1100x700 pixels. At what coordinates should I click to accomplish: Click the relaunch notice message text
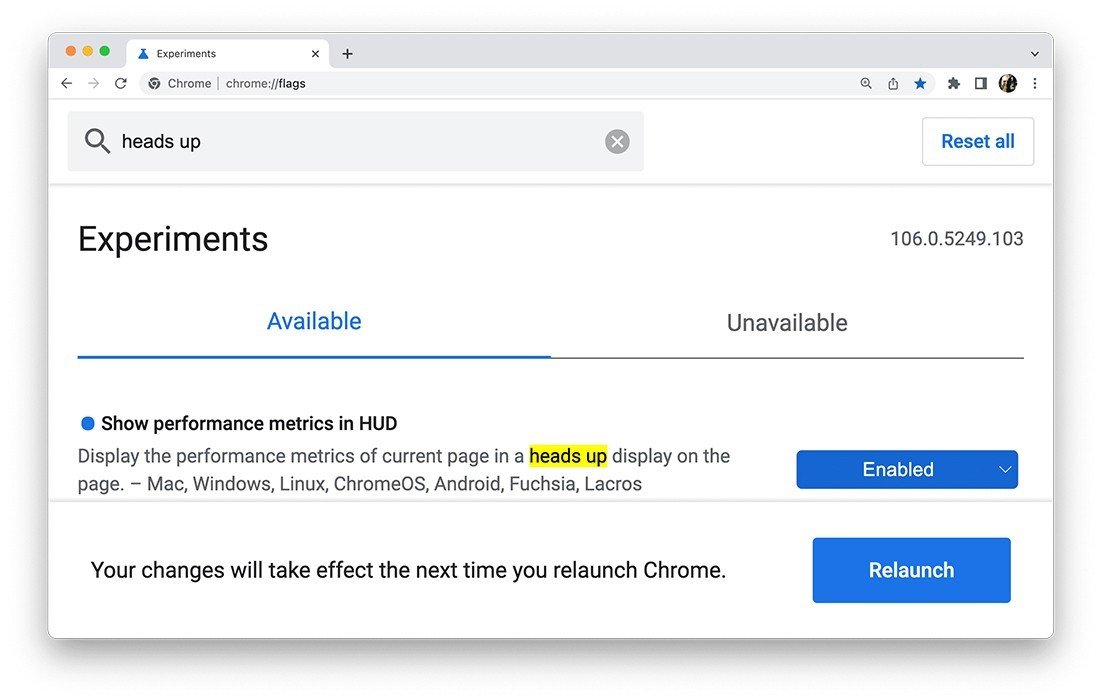tap(408, 570)
